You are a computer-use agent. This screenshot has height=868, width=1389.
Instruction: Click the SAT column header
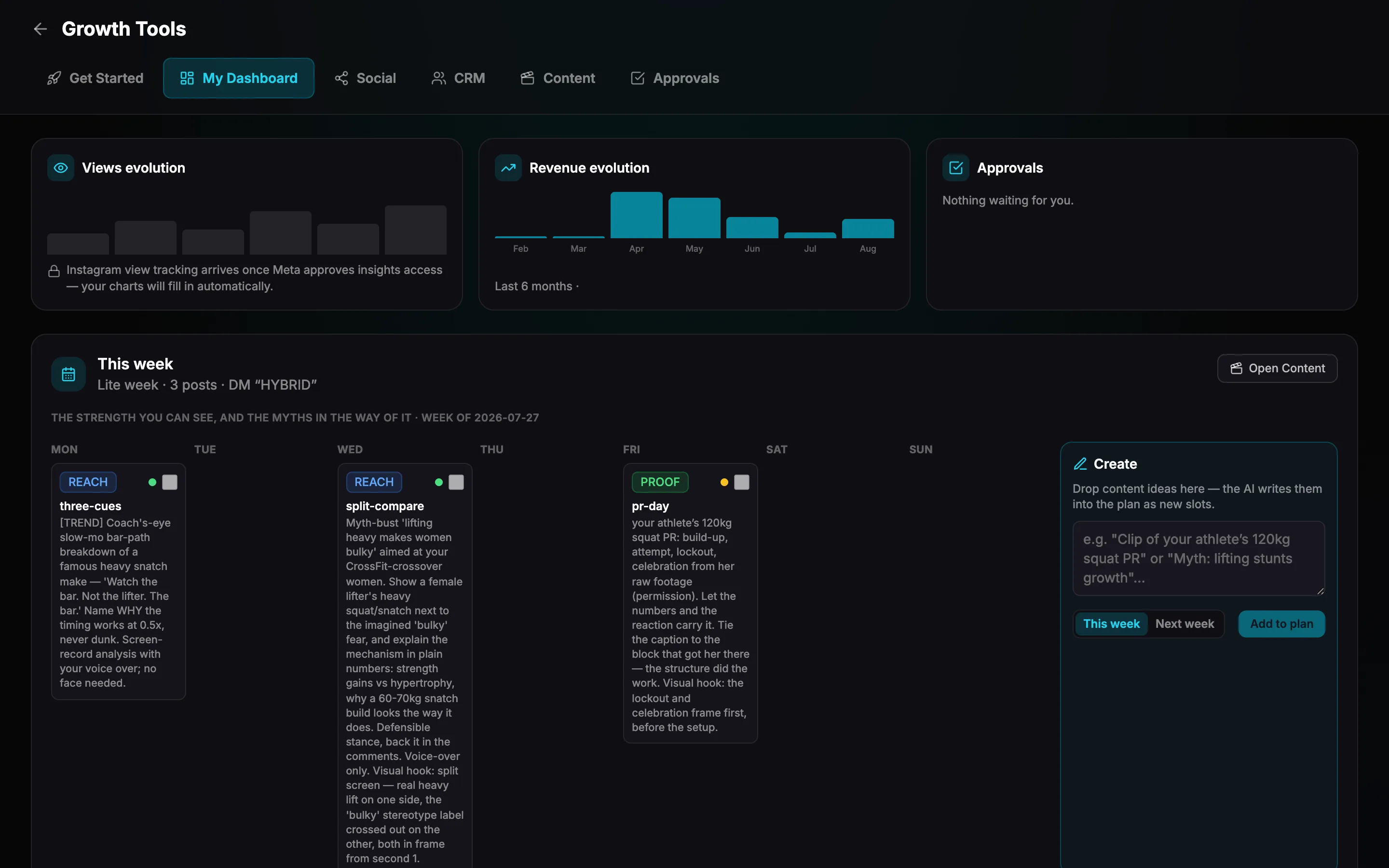776,449
